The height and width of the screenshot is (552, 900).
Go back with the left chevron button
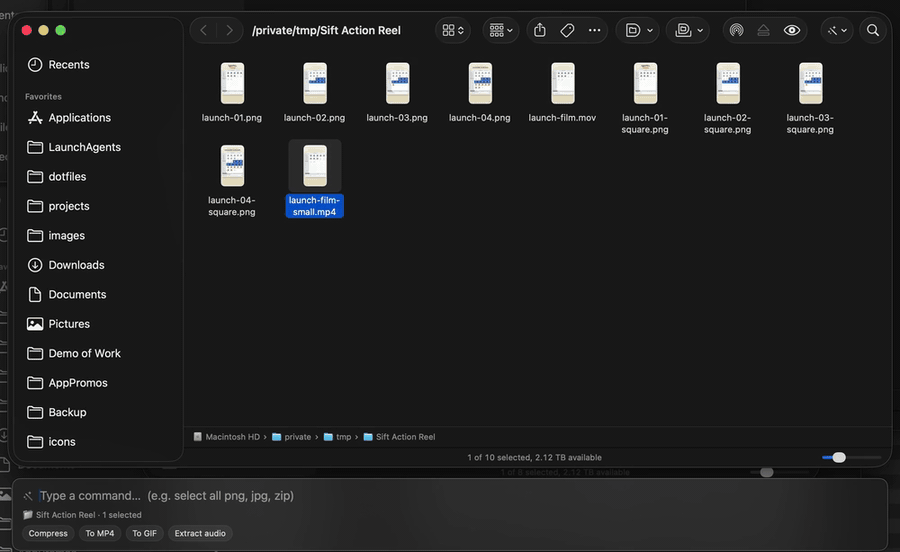(x=203, y=30)
